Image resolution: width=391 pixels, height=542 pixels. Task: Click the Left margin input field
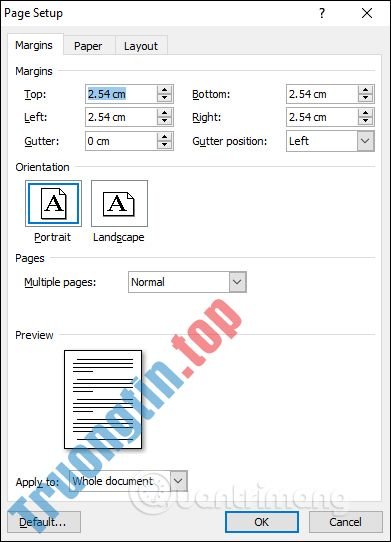click(x=121, y=117)
